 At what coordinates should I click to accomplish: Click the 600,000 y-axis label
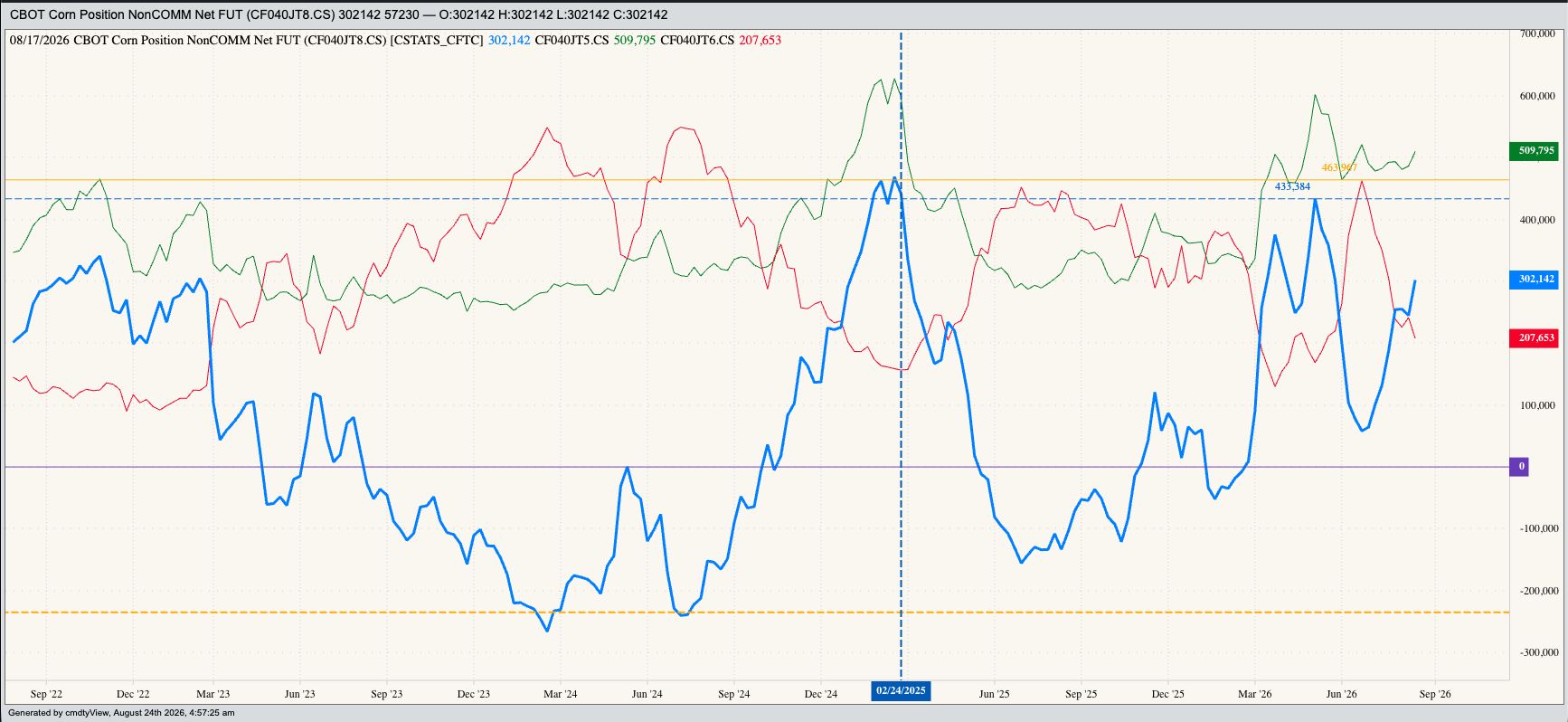pyautogui.click(x=1537, y=96)
